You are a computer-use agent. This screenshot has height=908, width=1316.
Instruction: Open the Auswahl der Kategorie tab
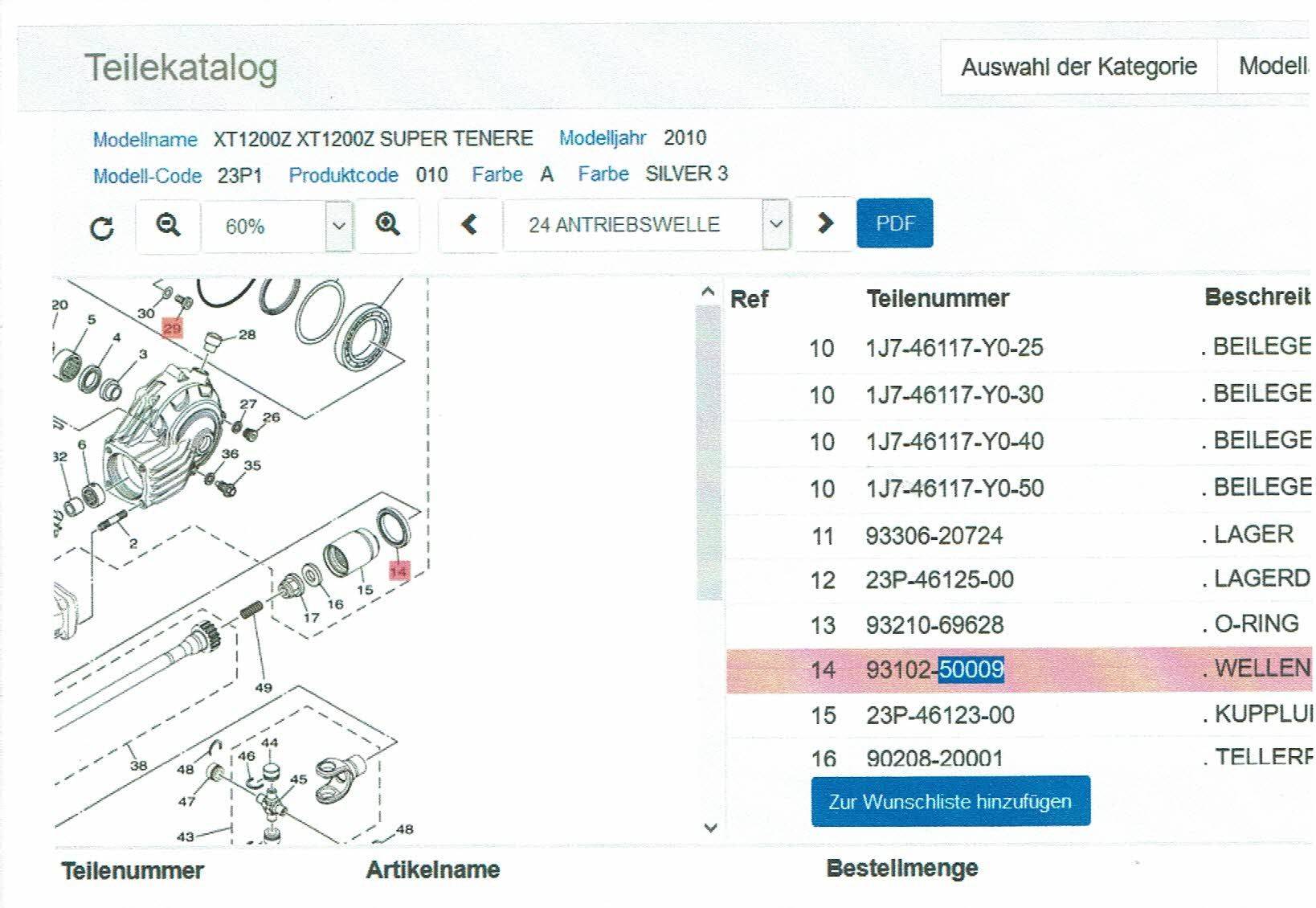click(x=1078, y=67)
